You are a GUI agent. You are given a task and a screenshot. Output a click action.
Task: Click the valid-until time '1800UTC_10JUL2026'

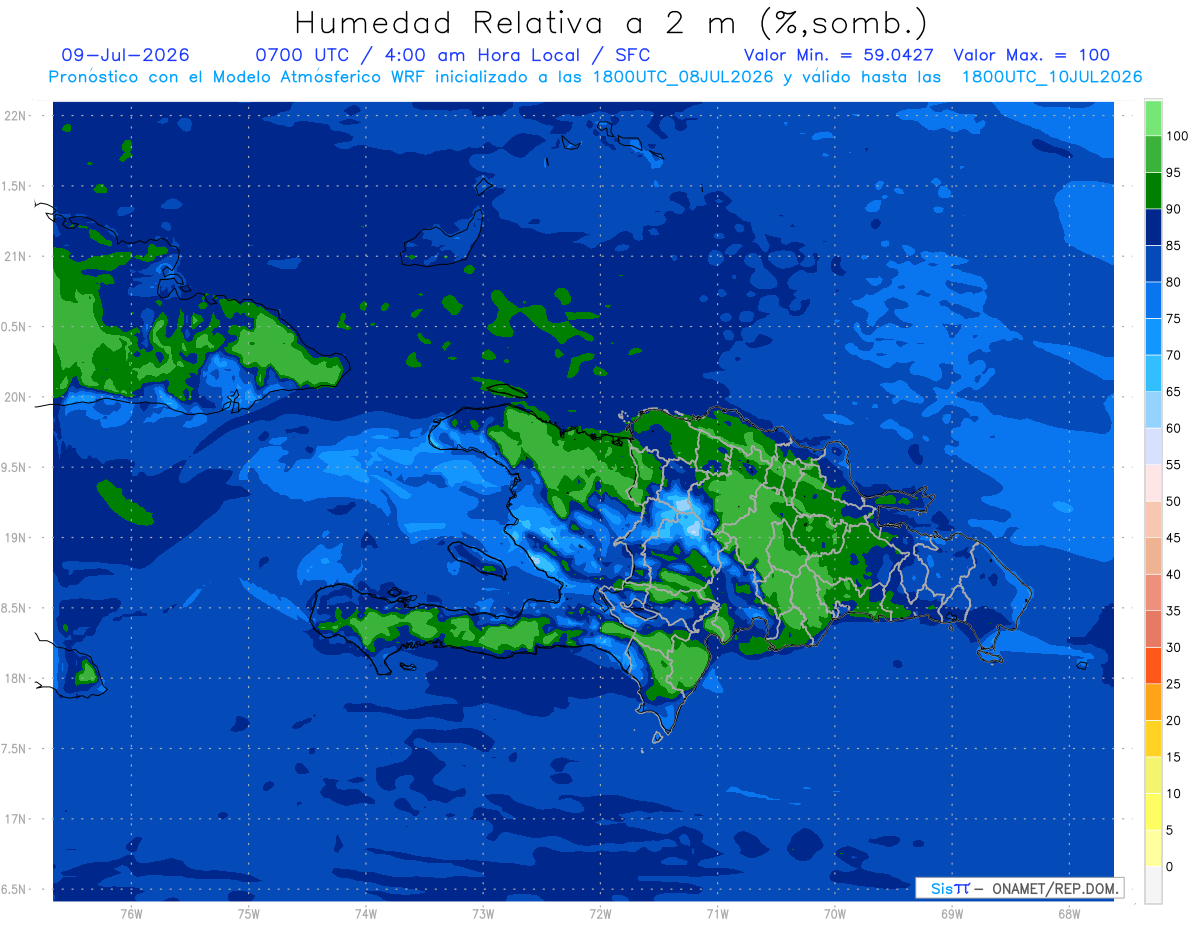tap(1052, 76)
